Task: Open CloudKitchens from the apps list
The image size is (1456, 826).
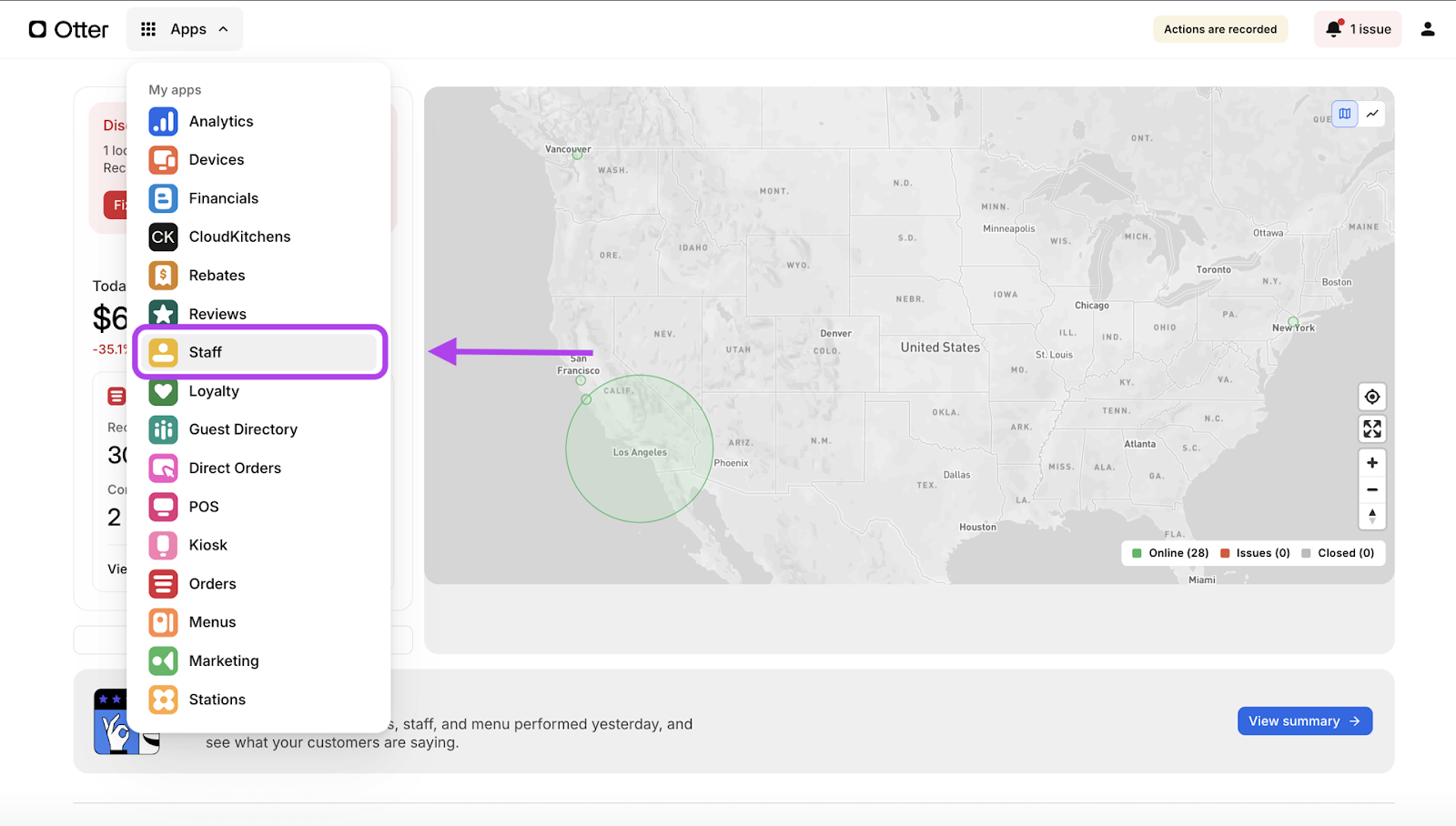Action: [x=239, y=237]
